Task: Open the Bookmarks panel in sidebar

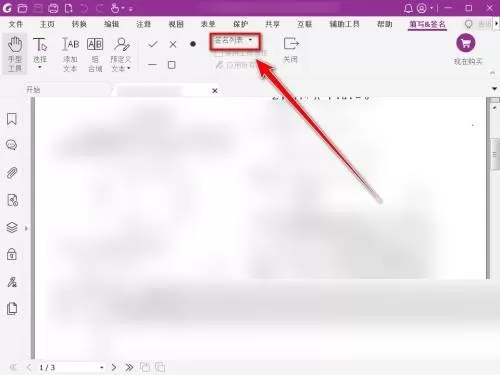Action: 12,119
